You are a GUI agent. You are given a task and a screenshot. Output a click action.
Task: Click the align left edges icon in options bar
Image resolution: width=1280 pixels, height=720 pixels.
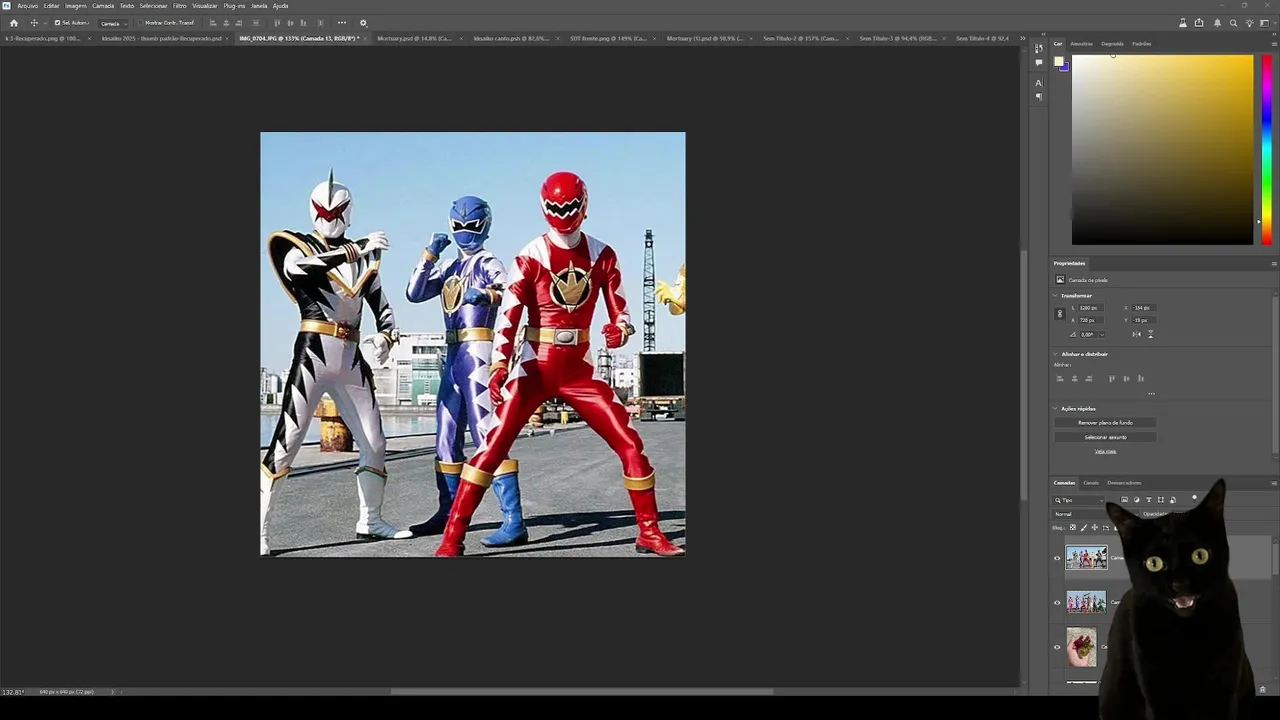coord(213,23)
